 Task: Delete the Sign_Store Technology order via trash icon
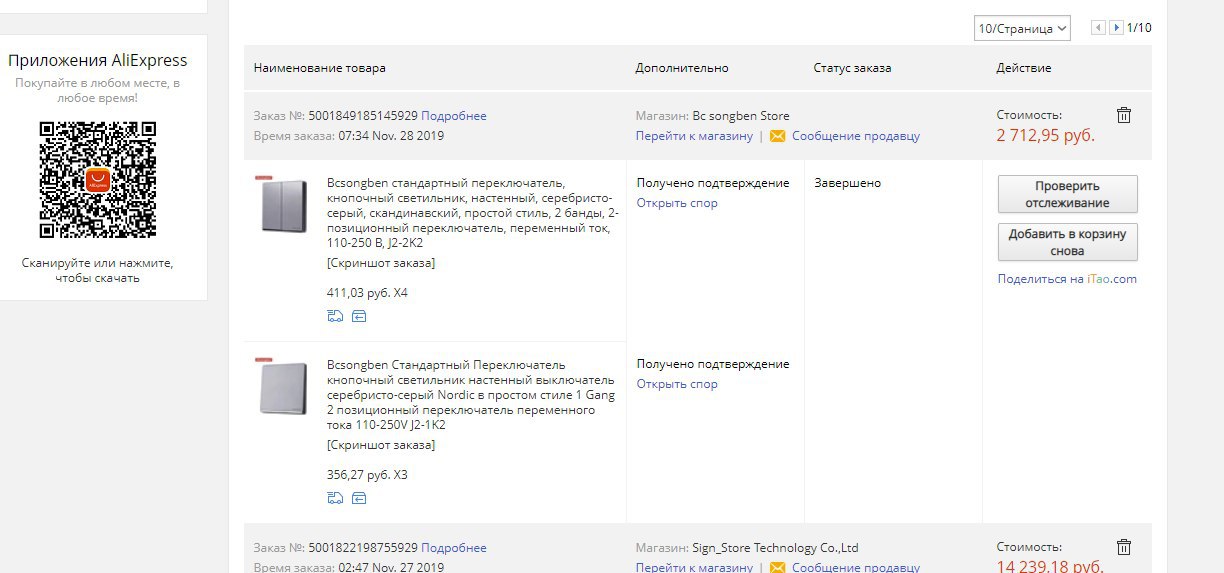[x=1123, y=547]
